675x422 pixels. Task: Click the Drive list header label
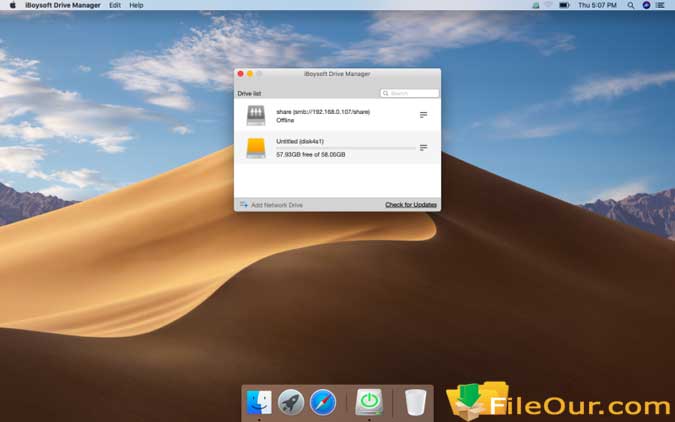[249, 93]
